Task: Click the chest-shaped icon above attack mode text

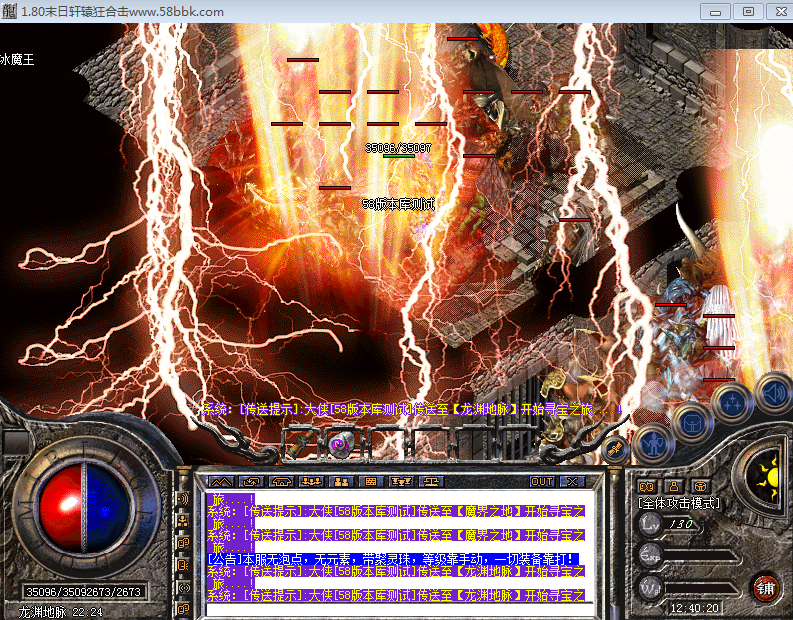Action: tap(700, 486)
